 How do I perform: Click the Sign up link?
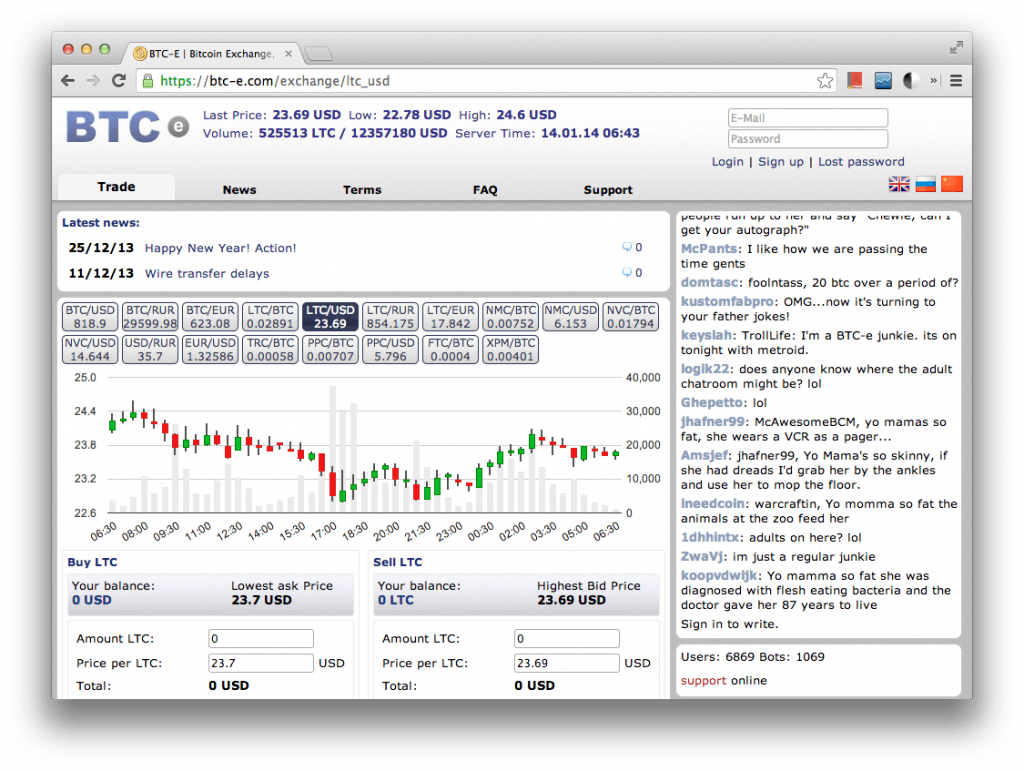point(780,162)
